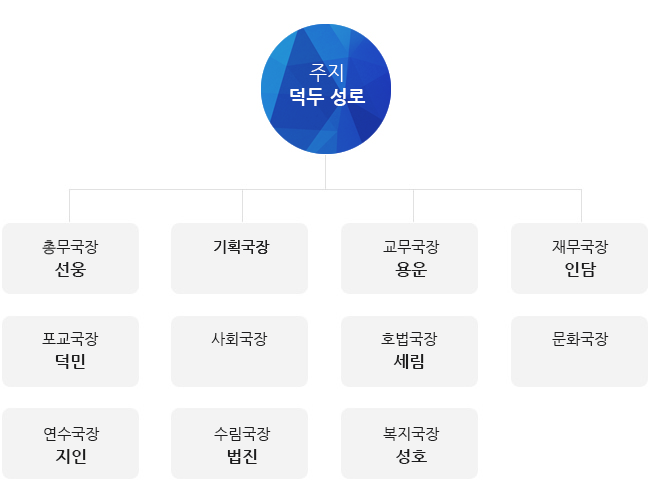Click the name 선웅

click(70, 270)
